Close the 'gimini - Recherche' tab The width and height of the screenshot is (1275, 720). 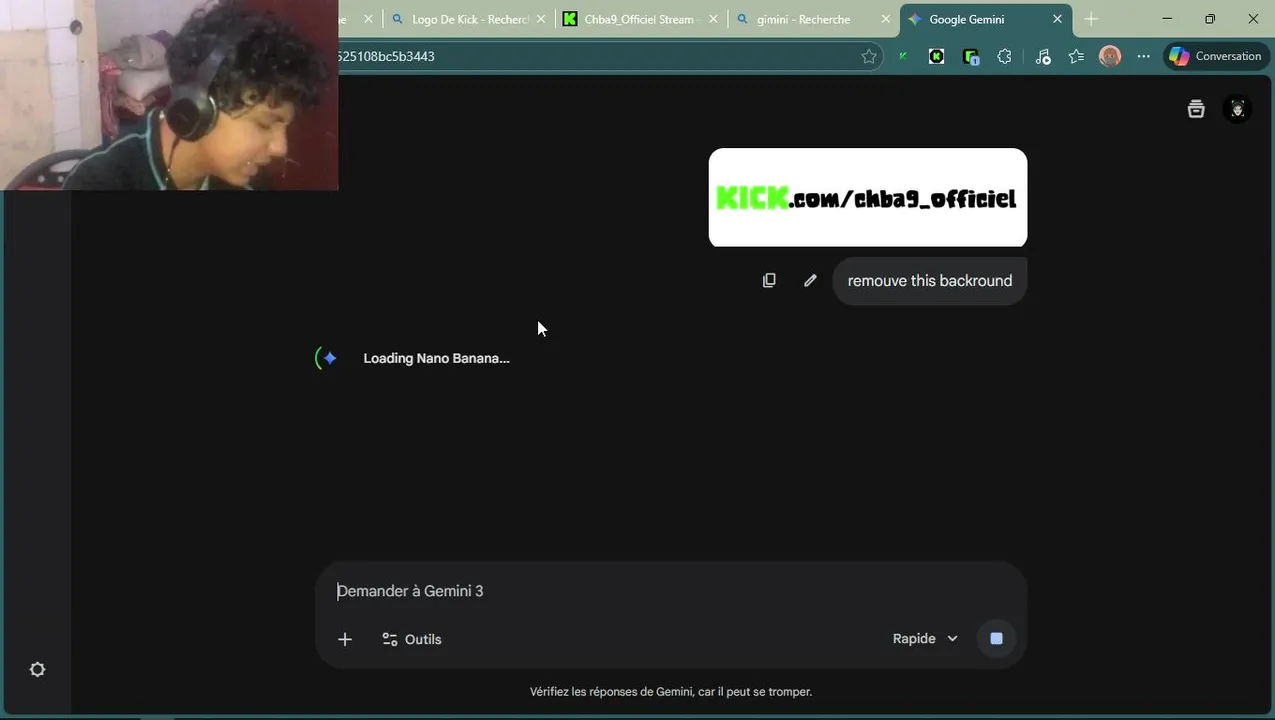pos(885,19)
